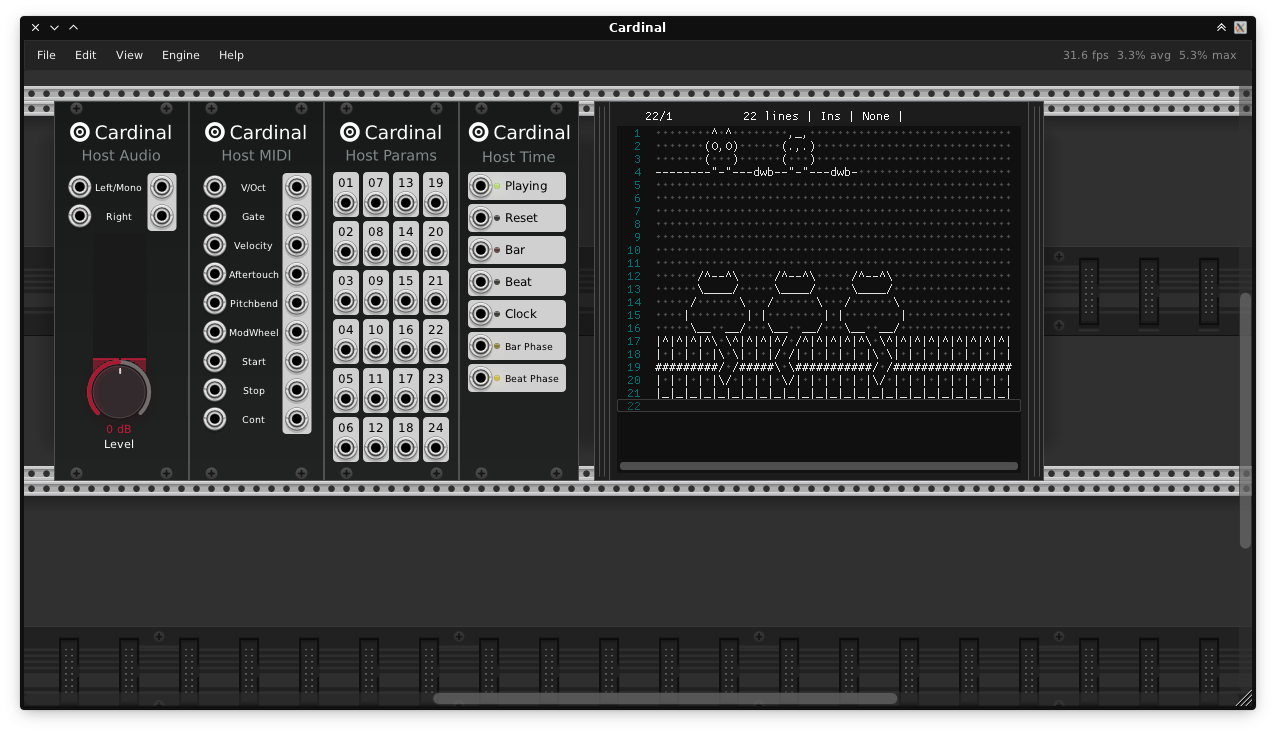Click Host Params jack 13
The width and height of the screenshot is (1276, 734).
coord(406,204)
